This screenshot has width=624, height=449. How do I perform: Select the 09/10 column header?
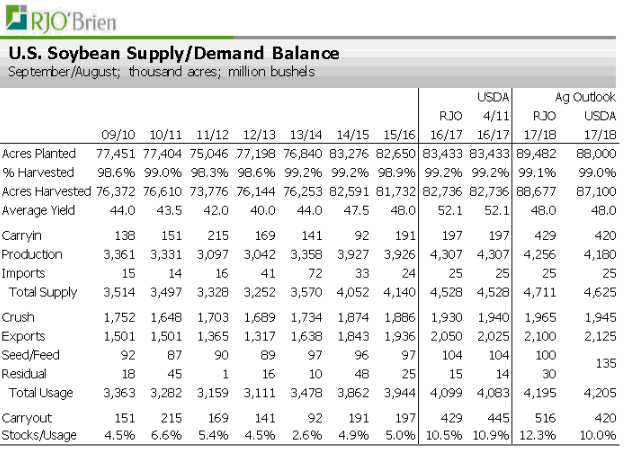click(x=118, y=133)
